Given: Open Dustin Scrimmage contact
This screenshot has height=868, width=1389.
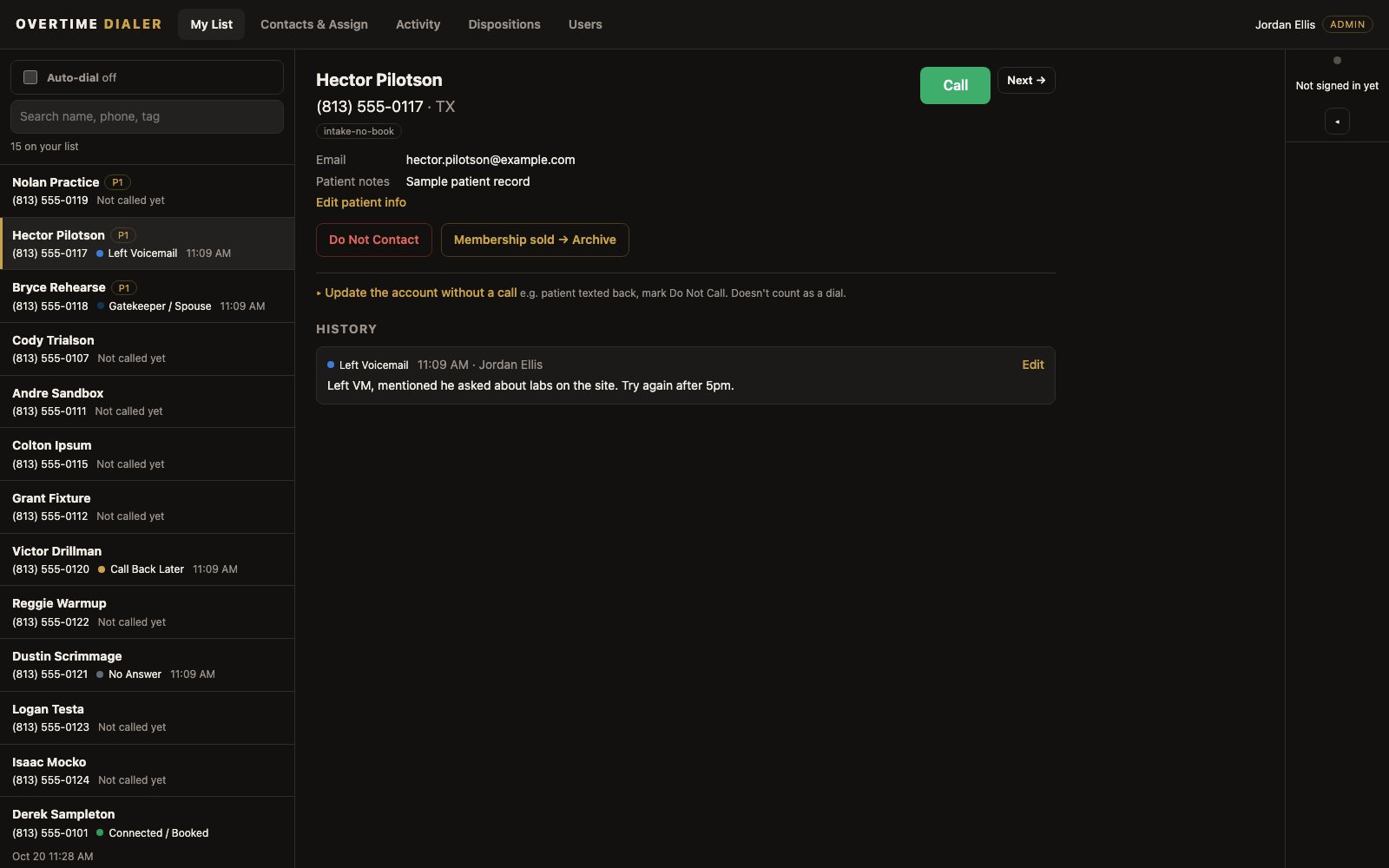Looking at the screenshot, I should (x=148, y=665).
